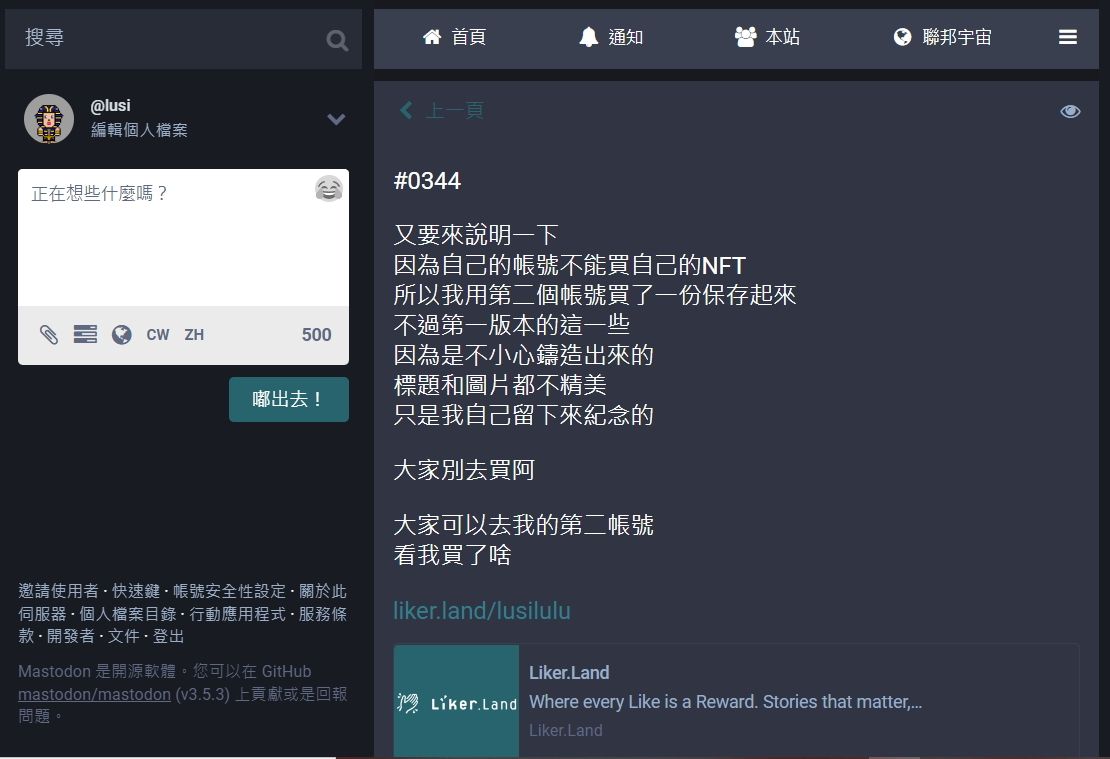The width and height of the screenshot is (1110, 759).
Task: Open the 首頁 home tab
Action: click(454, 37)
